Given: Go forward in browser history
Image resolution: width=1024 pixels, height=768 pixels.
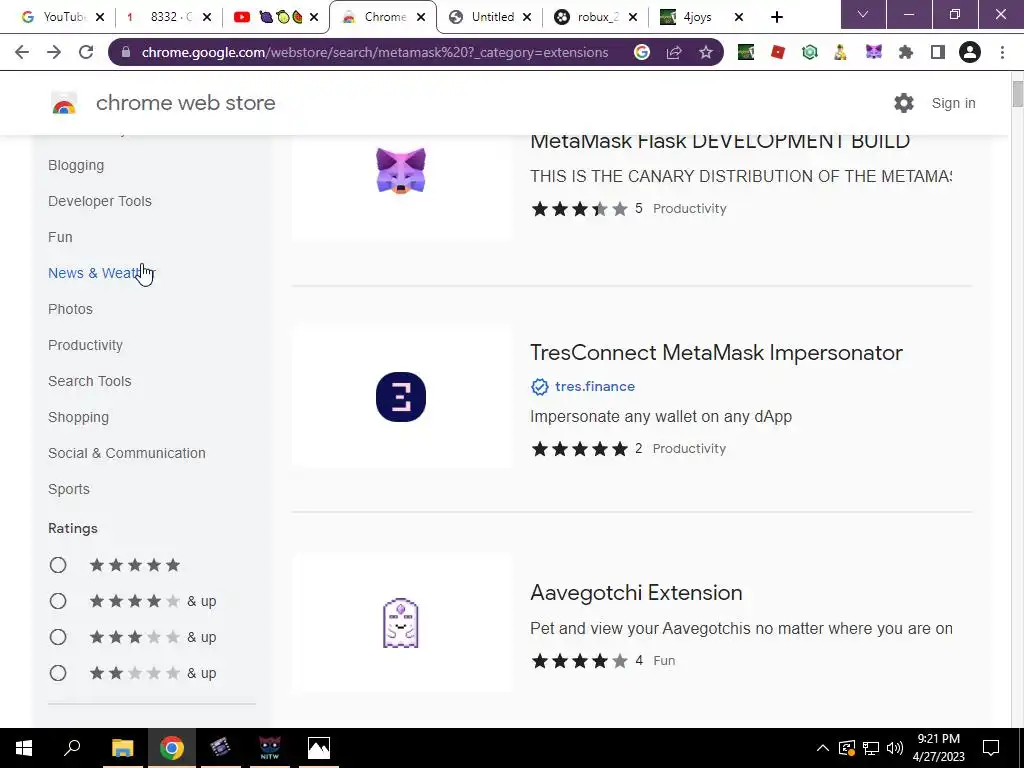Looking at the screenshot, I should (54, 52).
